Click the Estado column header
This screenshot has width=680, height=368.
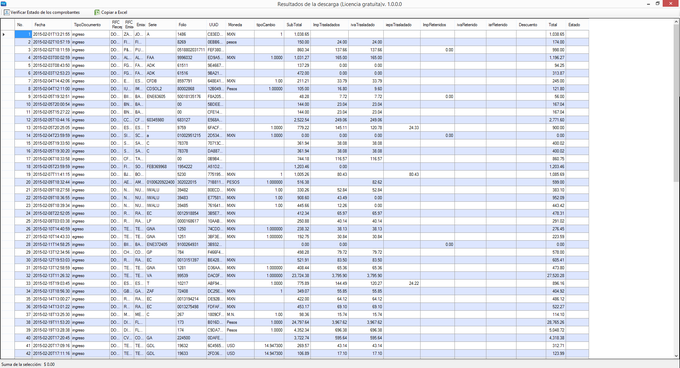[577, 25]
